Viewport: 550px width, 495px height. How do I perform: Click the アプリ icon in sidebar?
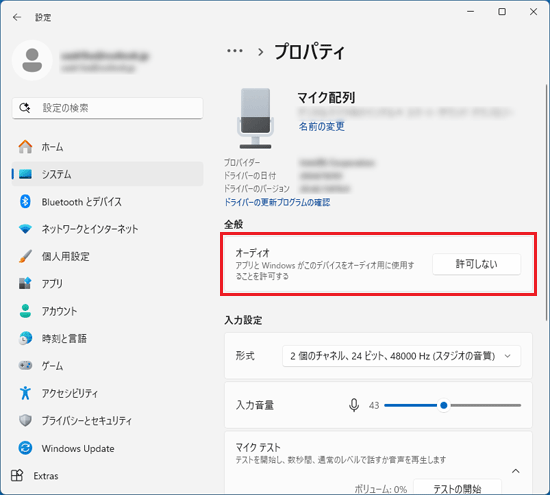25,283
